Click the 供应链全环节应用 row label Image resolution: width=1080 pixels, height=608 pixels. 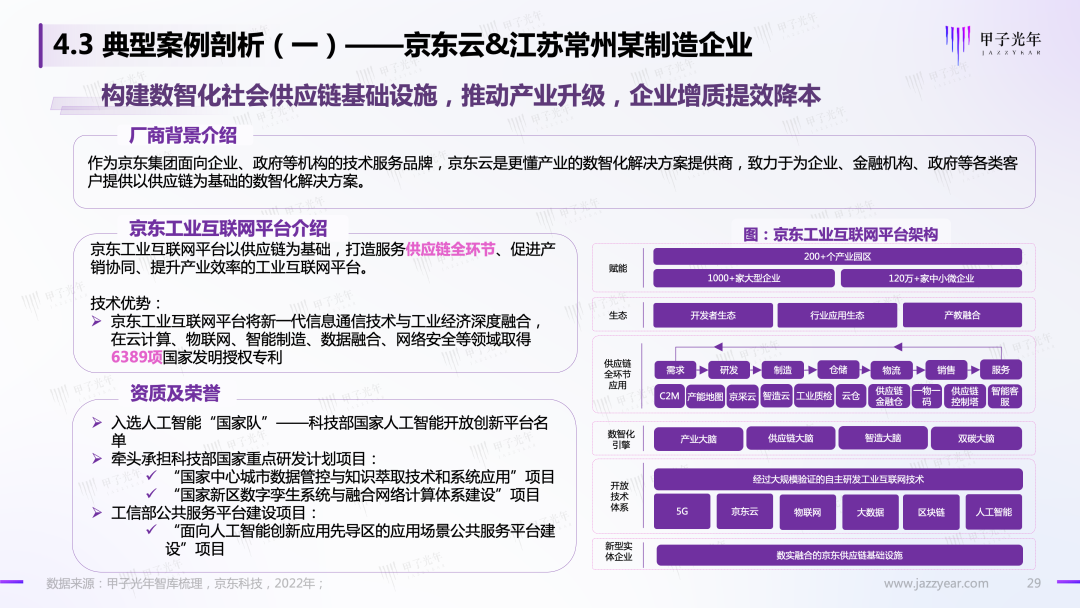[x=617, y=374]
